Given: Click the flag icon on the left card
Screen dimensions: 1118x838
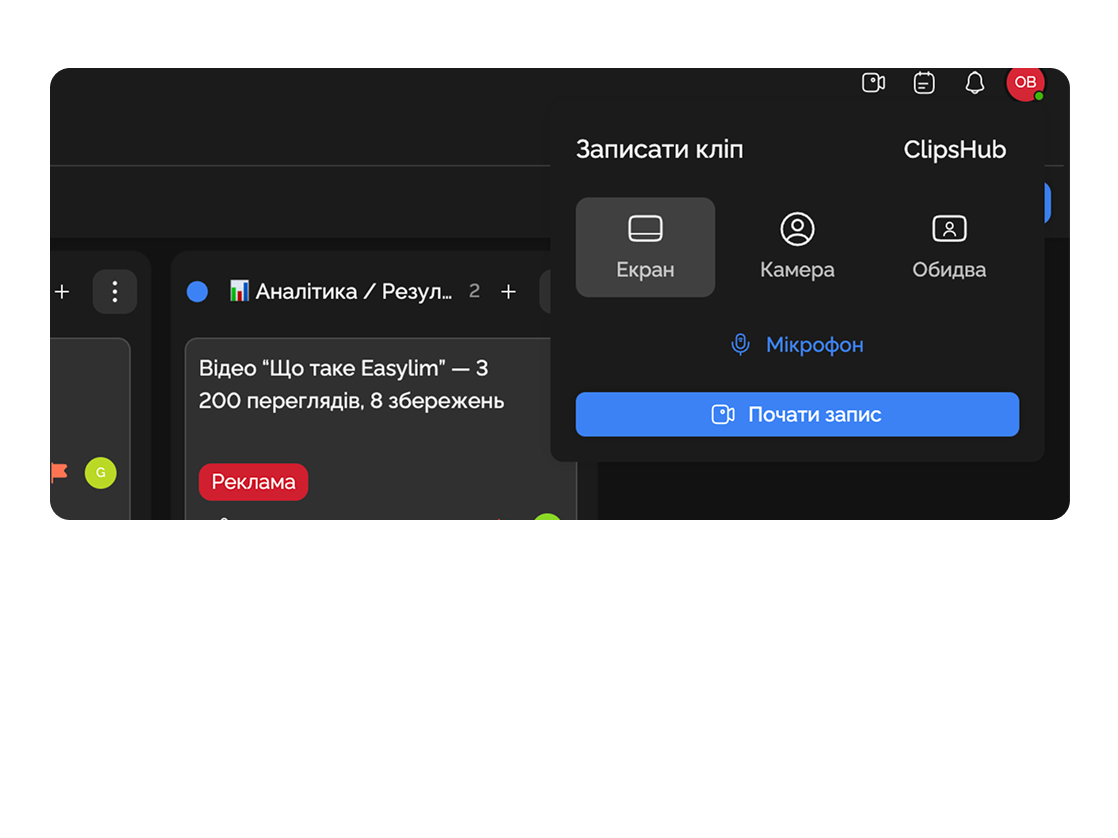Looking at the screenshot, I should pyautogui.click(x=57, y=473).
